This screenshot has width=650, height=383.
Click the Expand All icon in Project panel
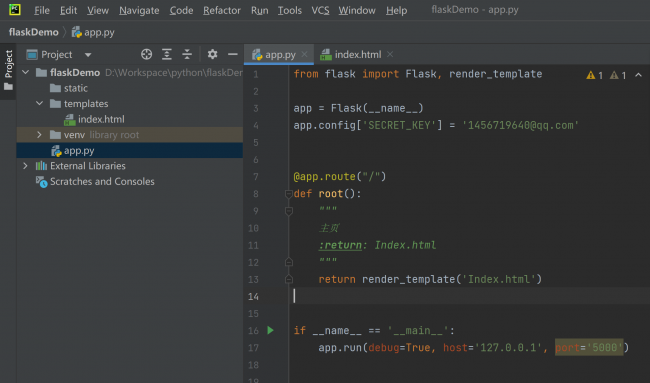(x=167, y=54)
